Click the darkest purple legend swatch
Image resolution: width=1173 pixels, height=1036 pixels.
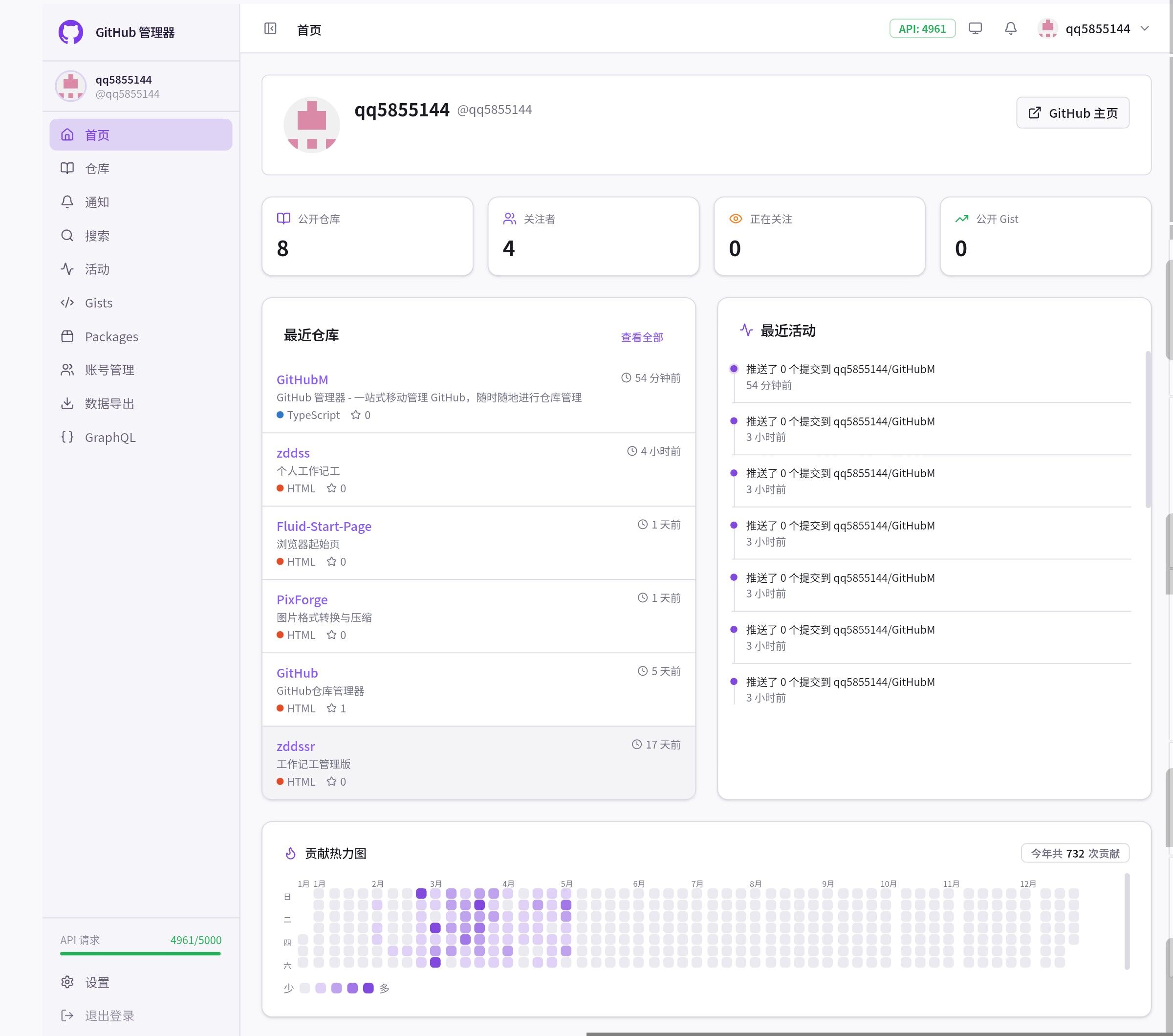[x=369, y=988]
